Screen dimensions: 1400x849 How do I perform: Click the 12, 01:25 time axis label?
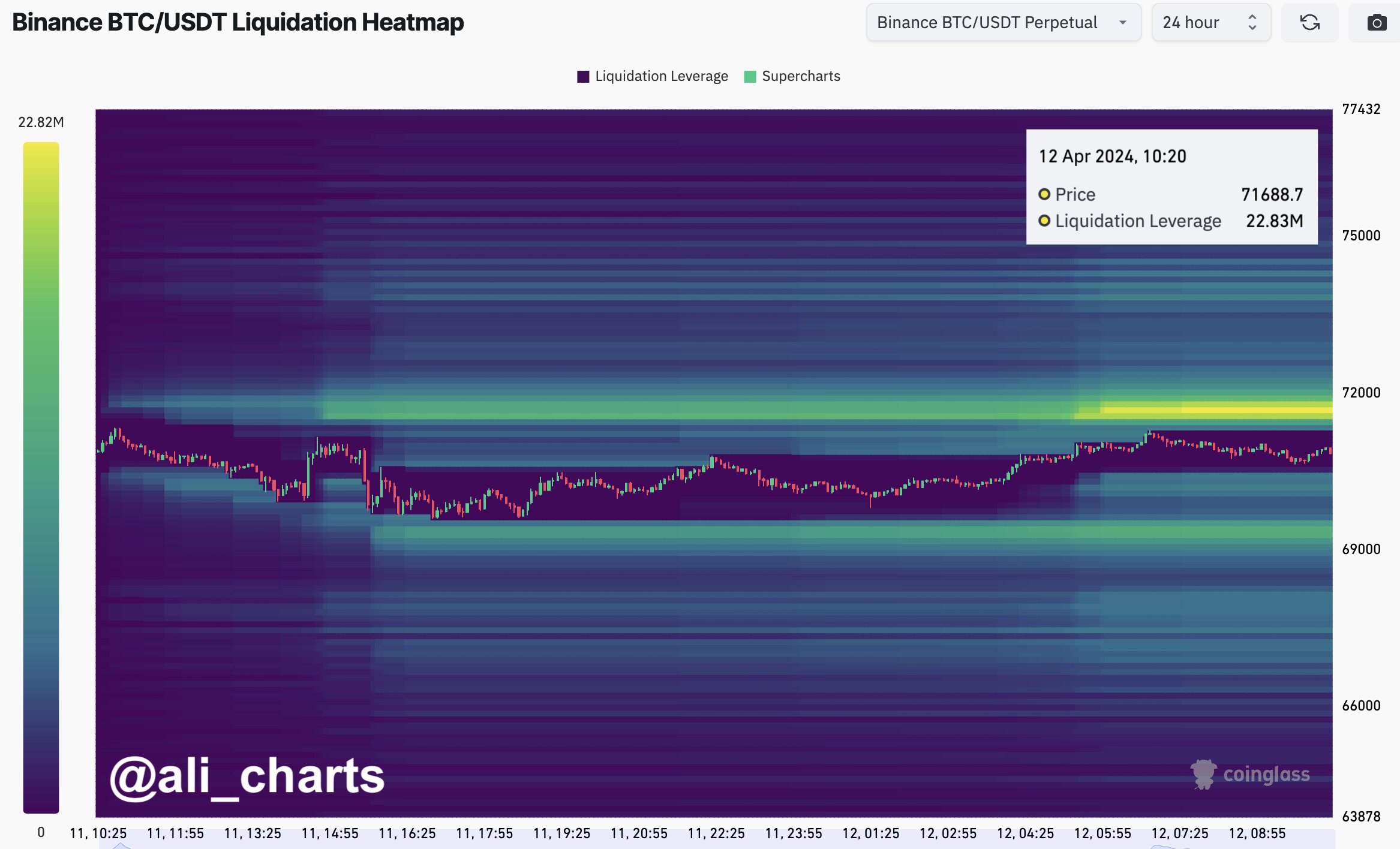871,833
